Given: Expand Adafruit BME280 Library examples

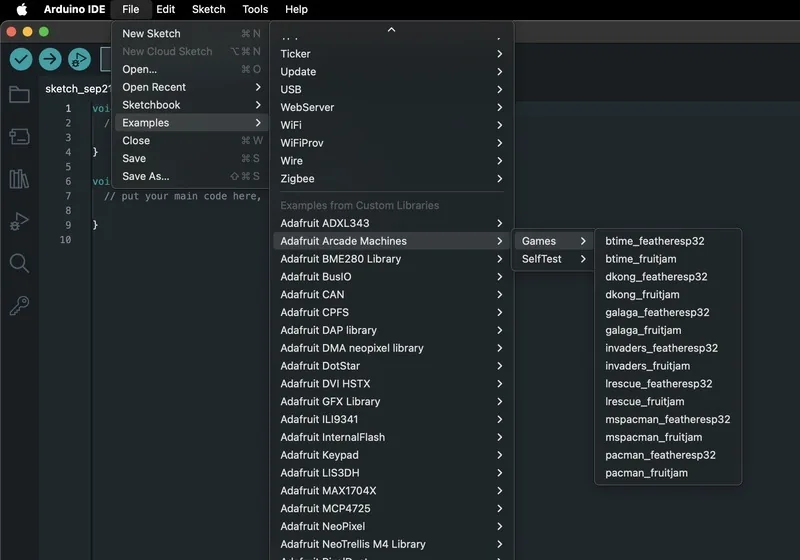Looking at the screenshot, I should tap(391, 259).
